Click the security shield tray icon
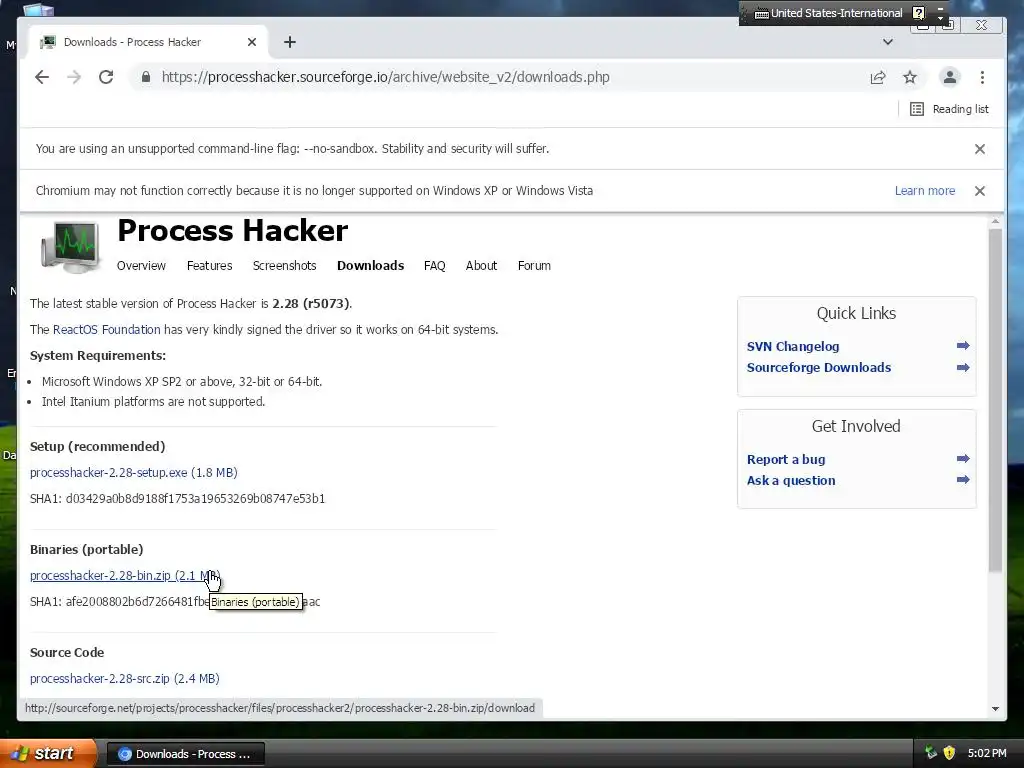Screen dimensions: 1024x768 949,753
